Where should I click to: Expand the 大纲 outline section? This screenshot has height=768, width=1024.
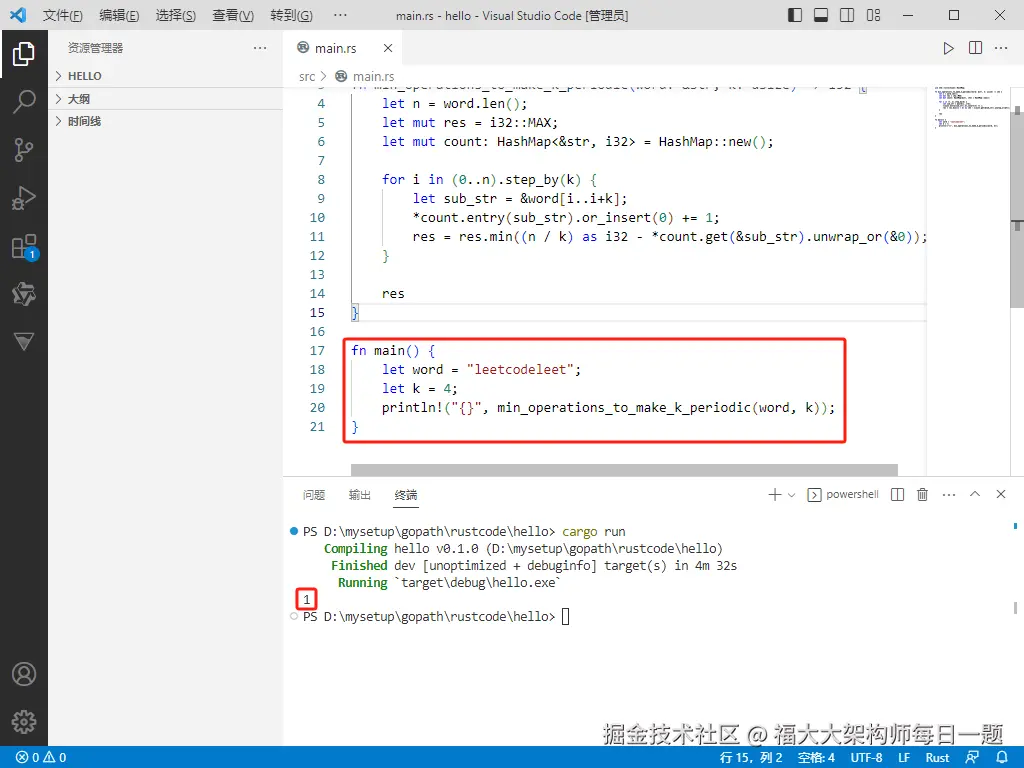point(165,99)
